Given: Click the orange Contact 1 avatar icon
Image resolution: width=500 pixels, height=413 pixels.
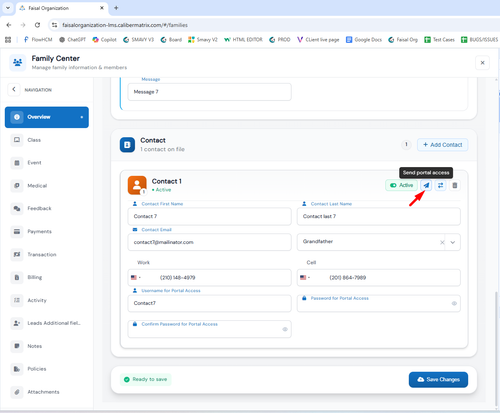Looking at the screenshot, I should pos(137,185).
